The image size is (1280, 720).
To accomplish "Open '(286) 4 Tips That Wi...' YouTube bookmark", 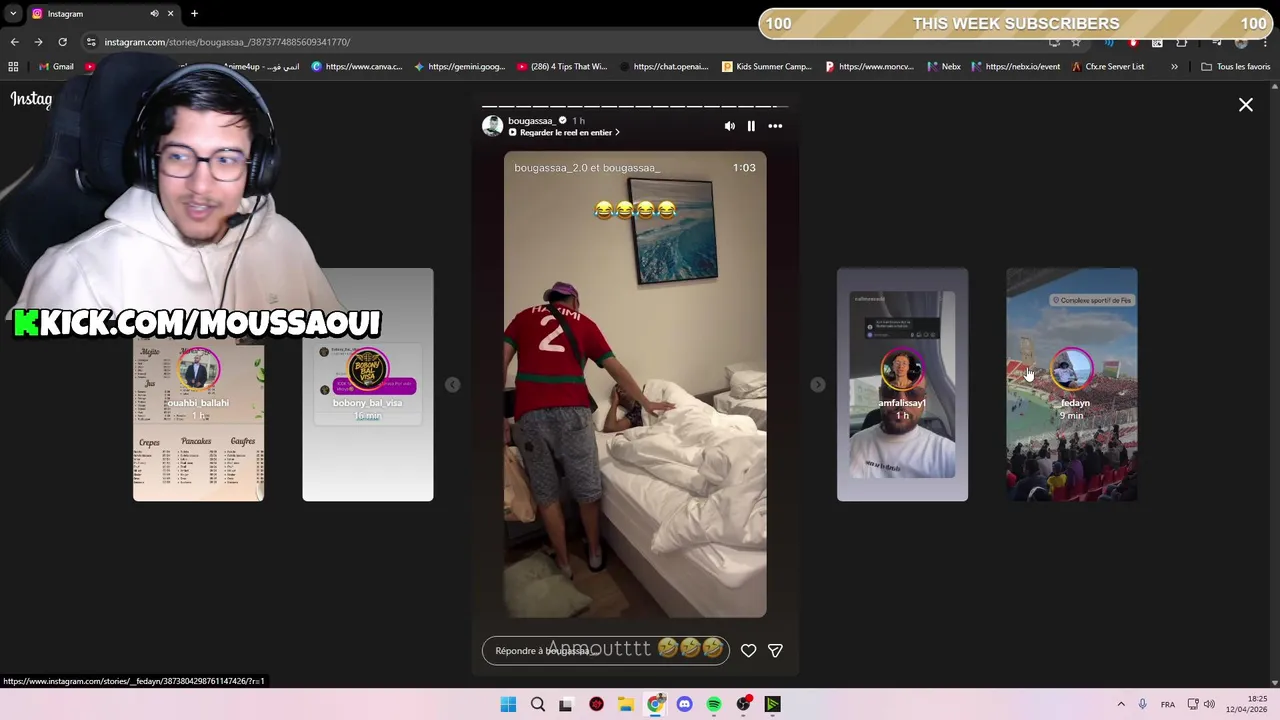I will click(562, 67).
